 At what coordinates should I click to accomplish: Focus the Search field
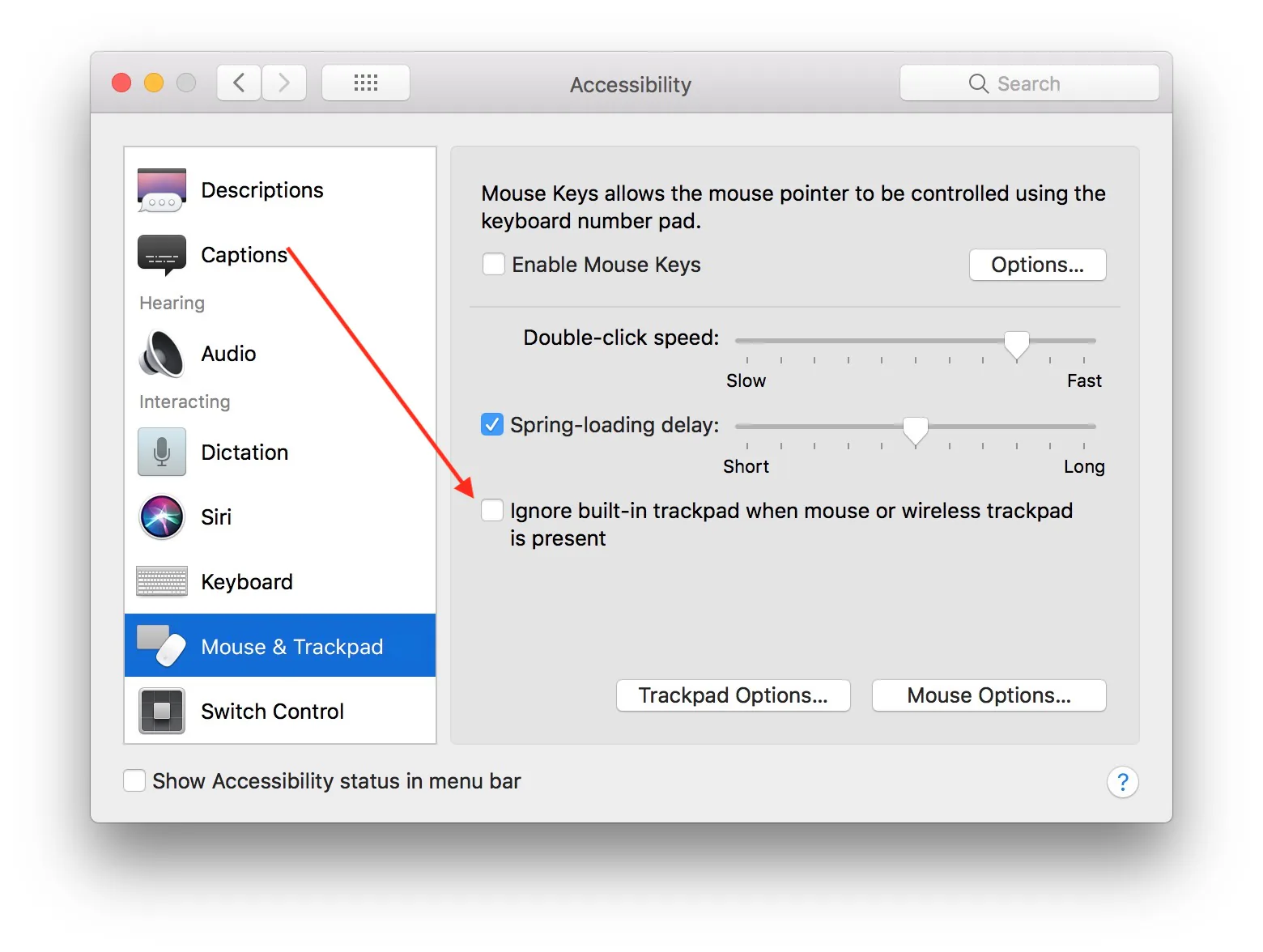tap(1029, 83)
